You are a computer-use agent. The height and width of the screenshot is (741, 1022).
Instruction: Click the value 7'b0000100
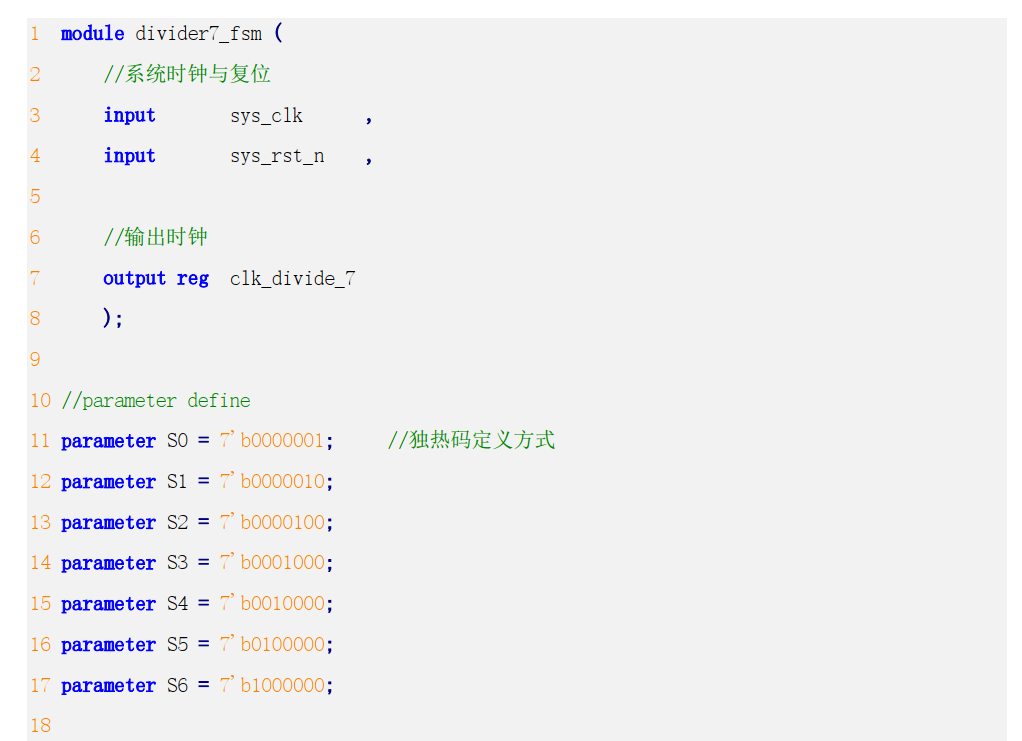click(272, 522)
